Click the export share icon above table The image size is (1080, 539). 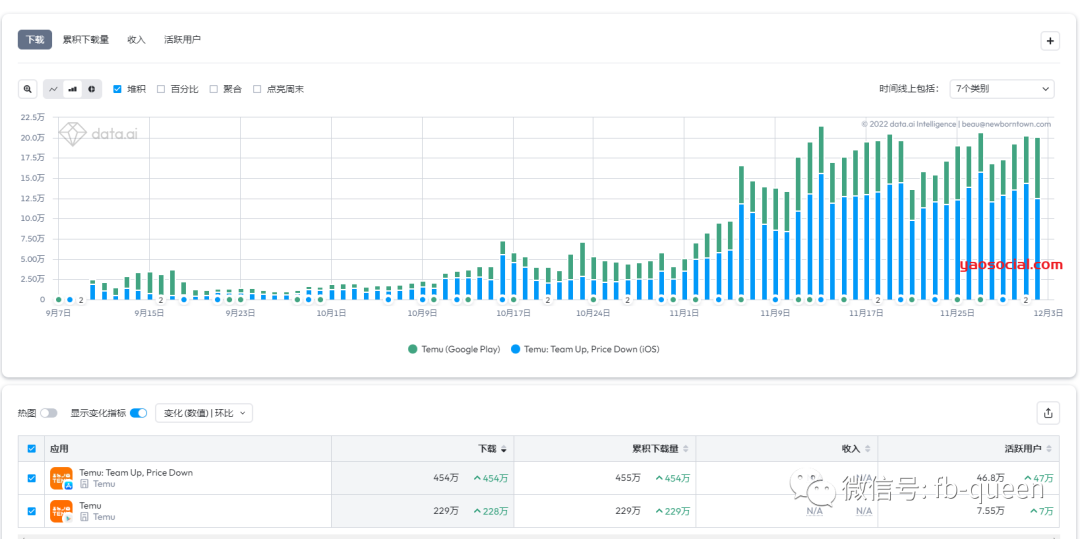tap(1048, 413)
